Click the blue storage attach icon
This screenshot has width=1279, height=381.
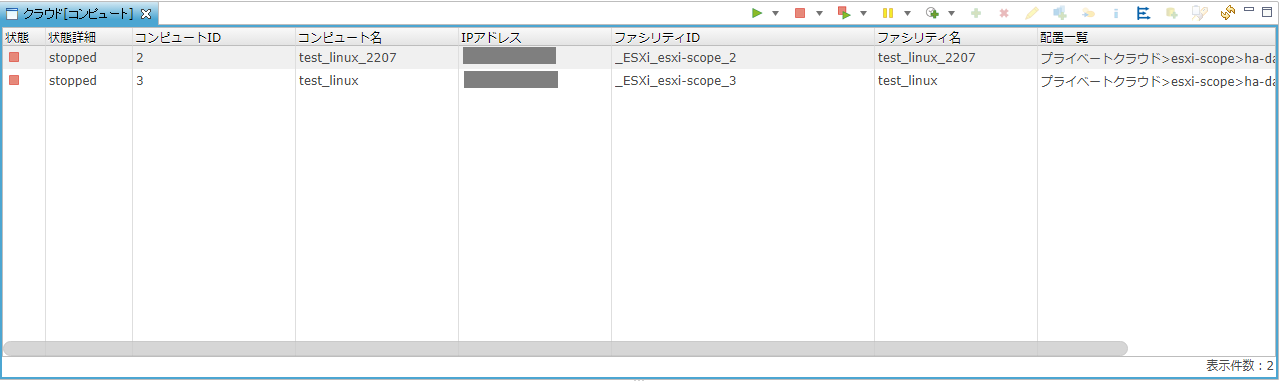click(1060, 13)
